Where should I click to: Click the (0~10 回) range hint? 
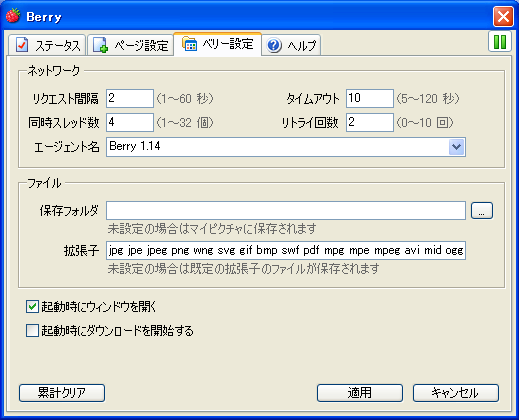425,123
